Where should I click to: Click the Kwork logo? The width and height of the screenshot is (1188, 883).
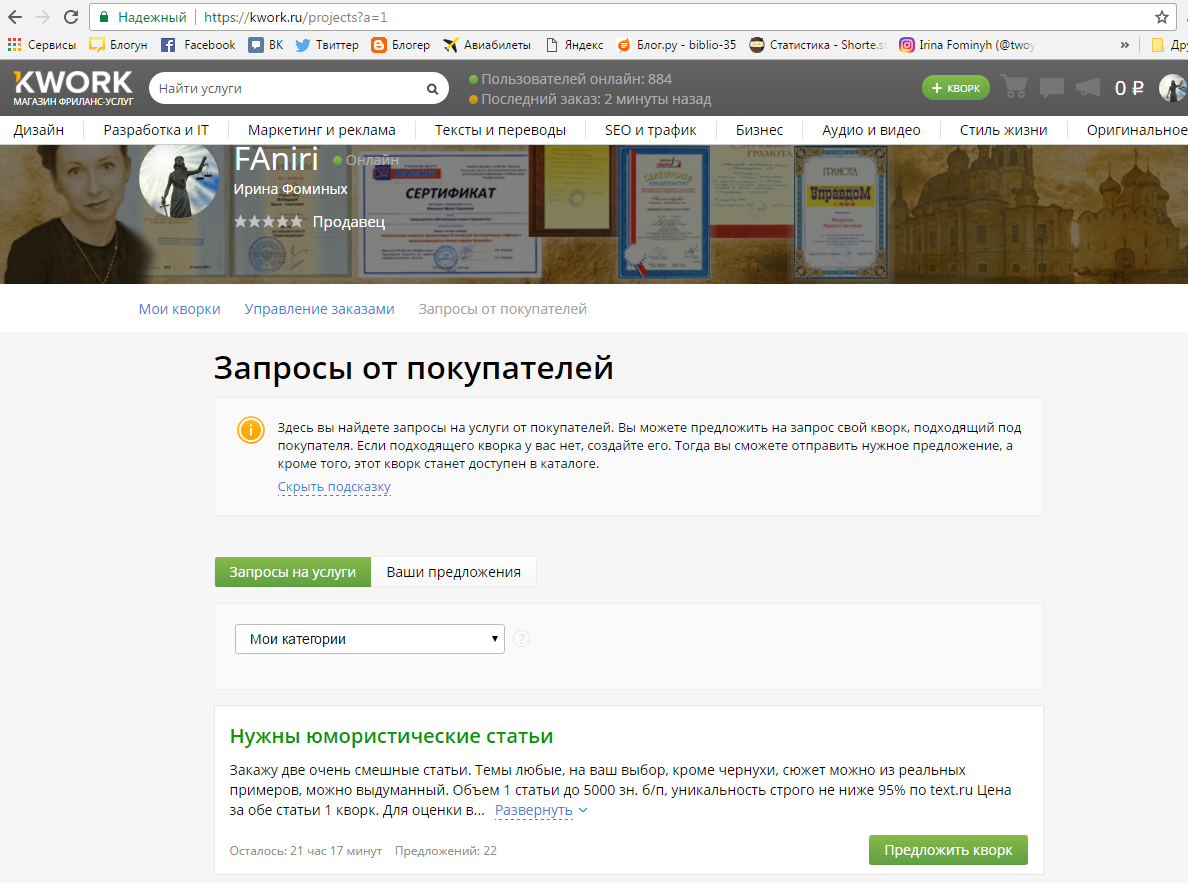click(x=73, y=88)
